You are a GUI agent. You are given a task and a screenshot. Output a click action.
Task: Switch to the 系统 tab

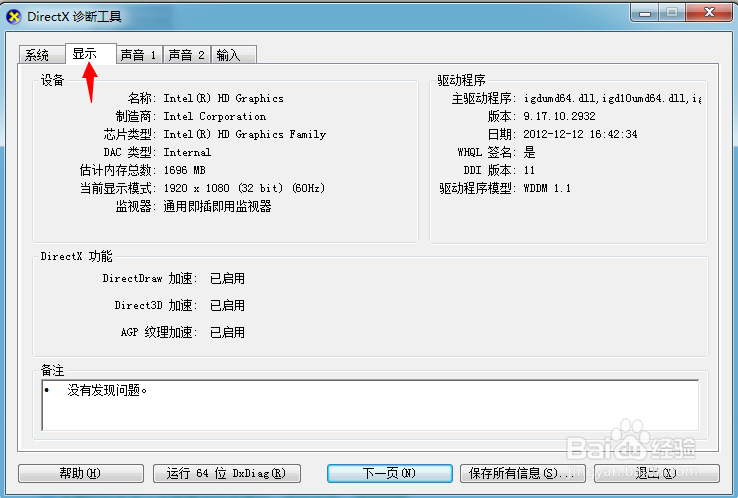(42, 55)
